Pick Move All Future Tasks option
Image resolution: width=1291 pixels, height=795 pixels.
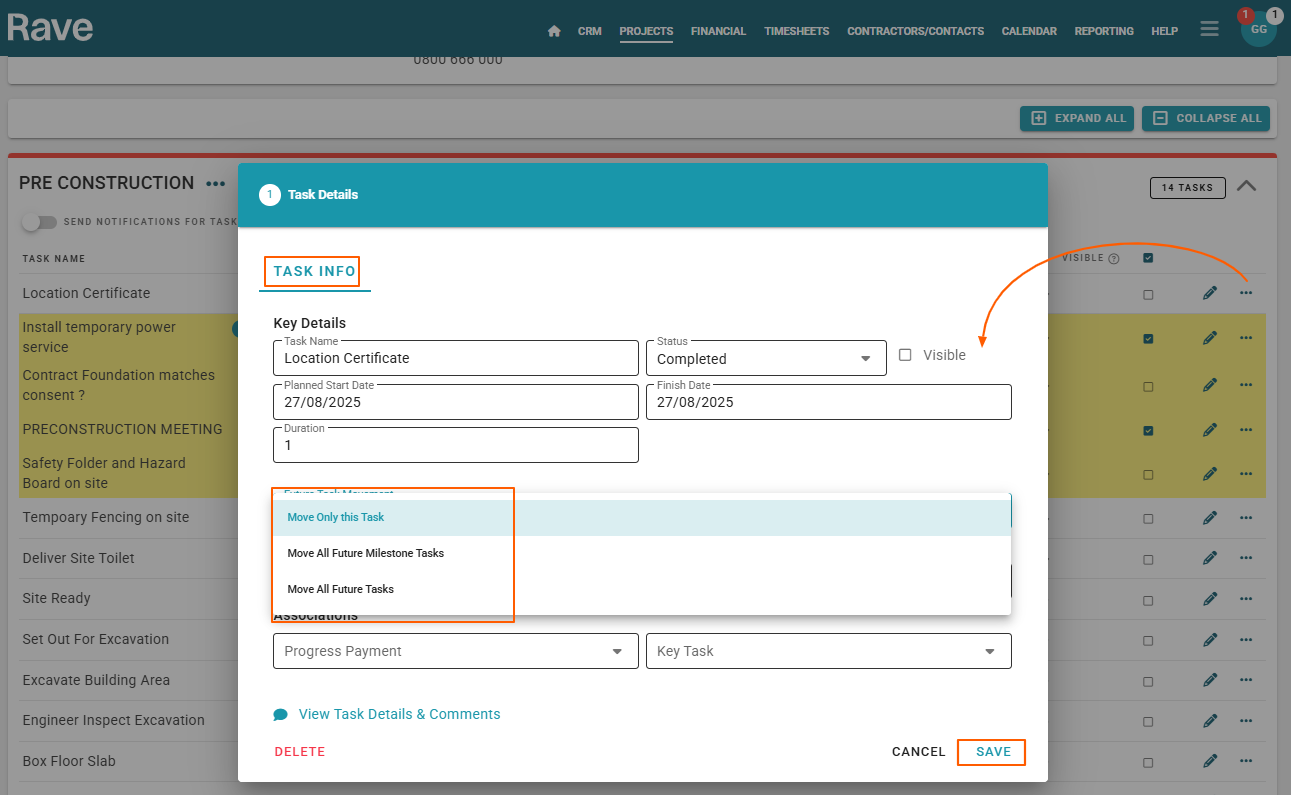click(x=641, y=590)
